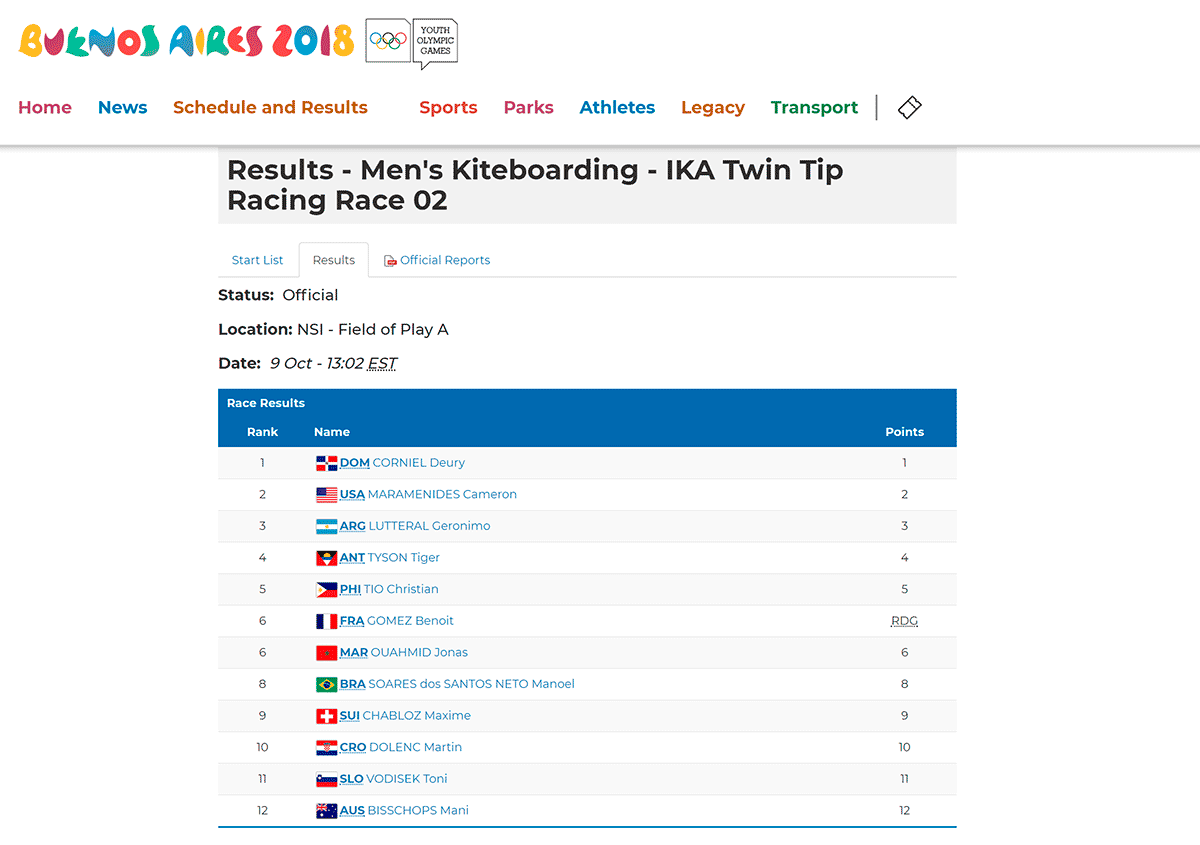Open athlete link MARAMENIDES Cameron

[442, 494]
